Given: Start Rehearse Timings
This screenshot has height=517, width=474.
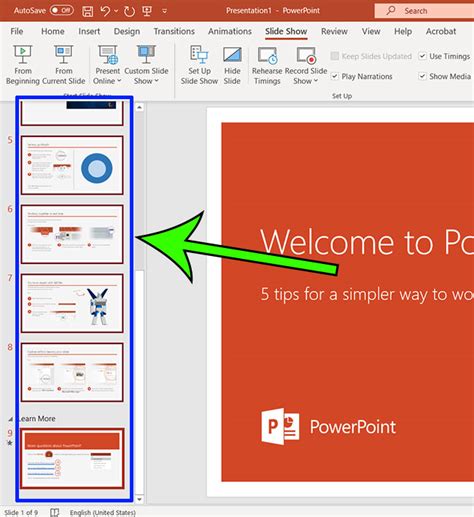Looking at the screenshot, I should click(267, 65).
